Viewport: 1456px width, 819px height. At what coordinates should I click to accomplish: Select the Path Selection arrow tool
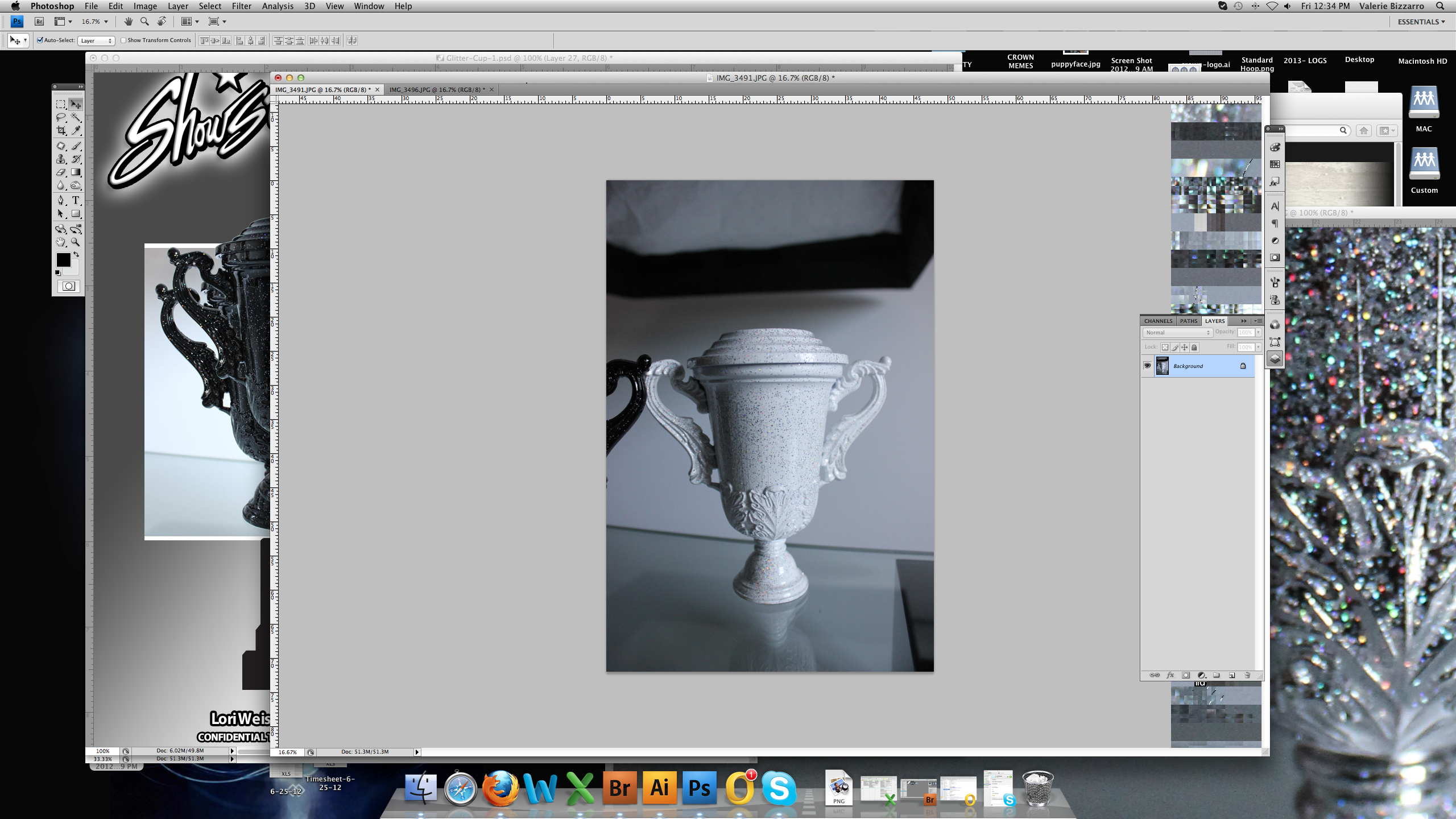click(x=61, y=214)
